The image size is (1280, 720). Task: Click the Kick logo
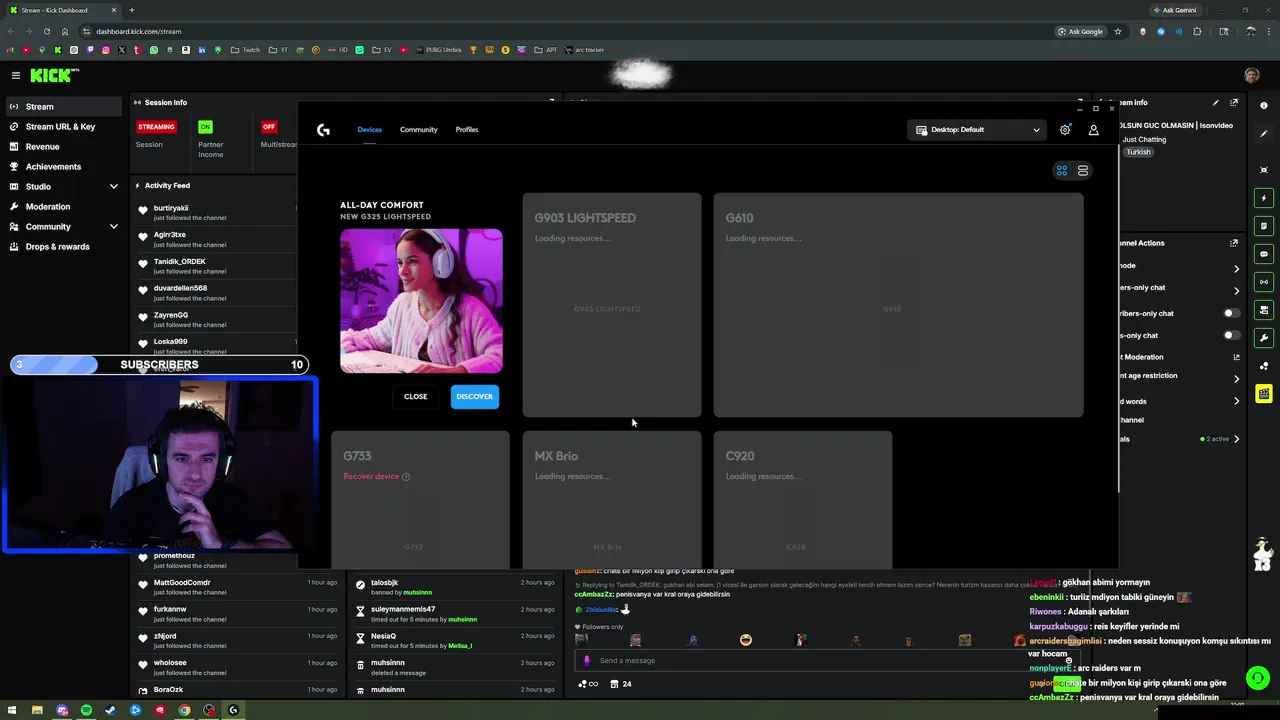(54, 75)
